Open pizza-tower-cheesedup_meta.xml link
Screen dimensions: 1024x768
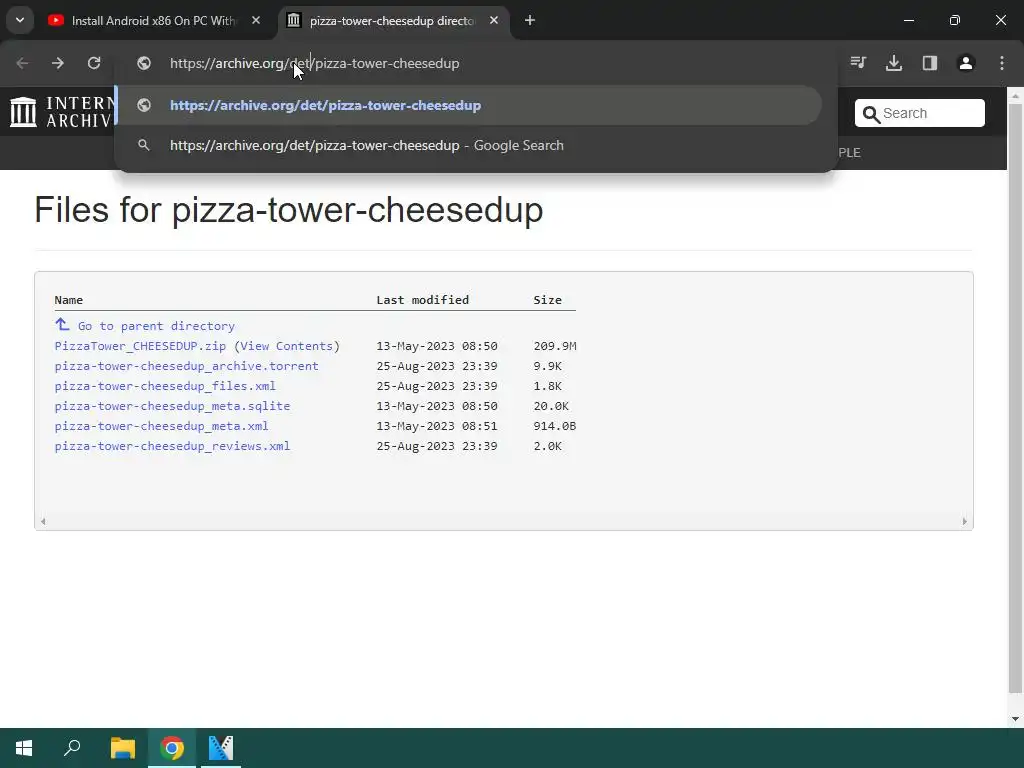tap(161, 426)
